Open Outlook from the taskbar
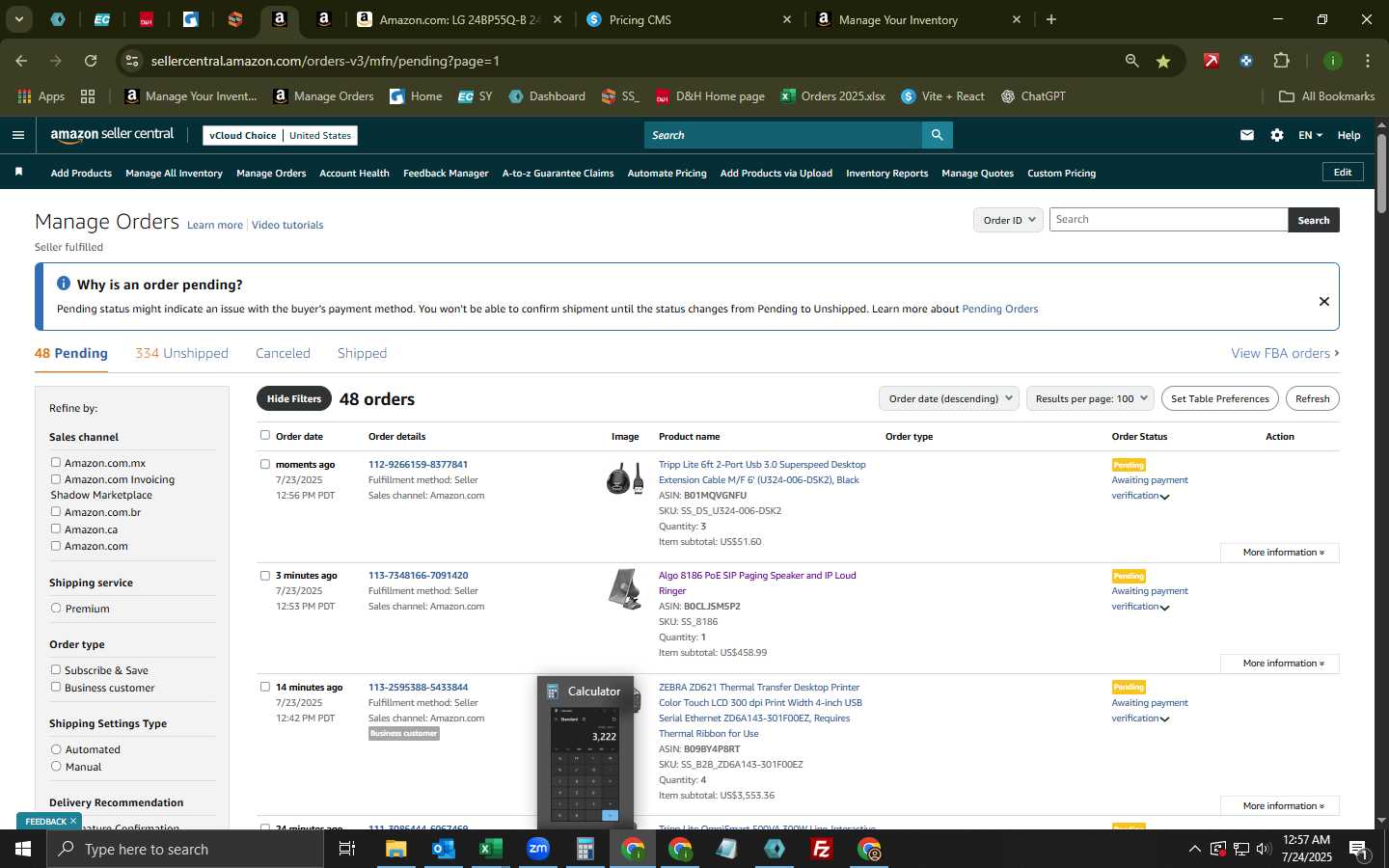 444,849
